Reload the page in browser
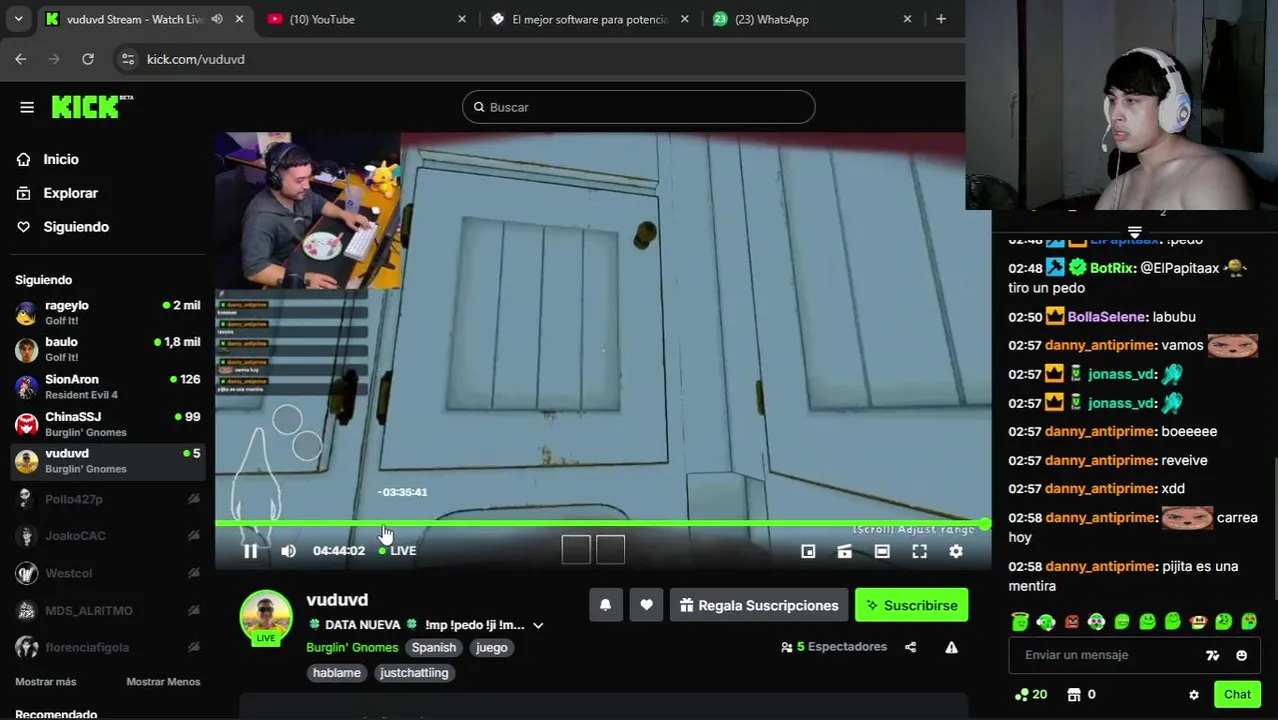The width and height of the screenshot is (1278, 720). tap(88, 59)
